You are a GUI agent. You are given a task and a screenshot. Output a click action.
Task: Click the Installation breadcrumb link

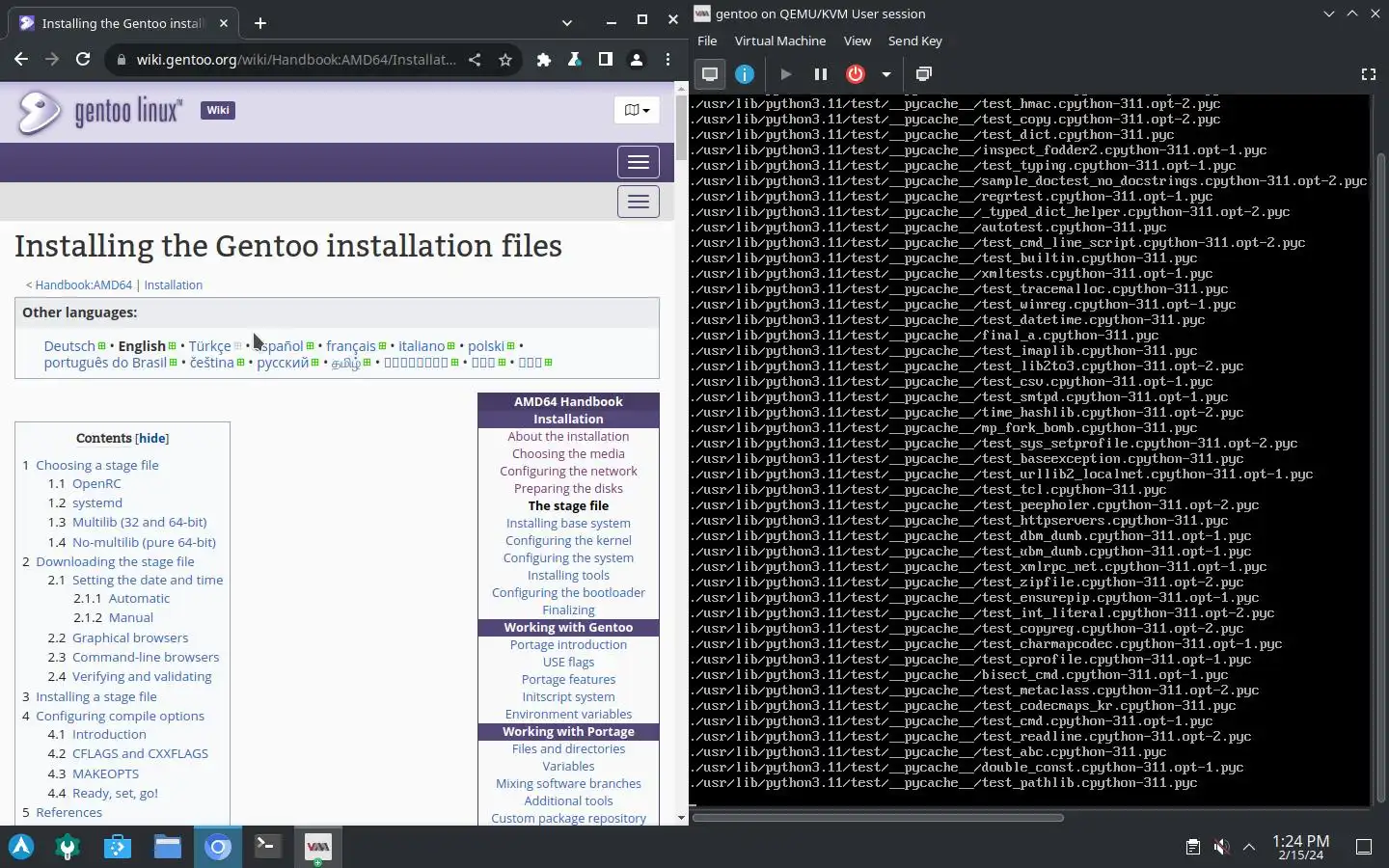tap(174, 285)
